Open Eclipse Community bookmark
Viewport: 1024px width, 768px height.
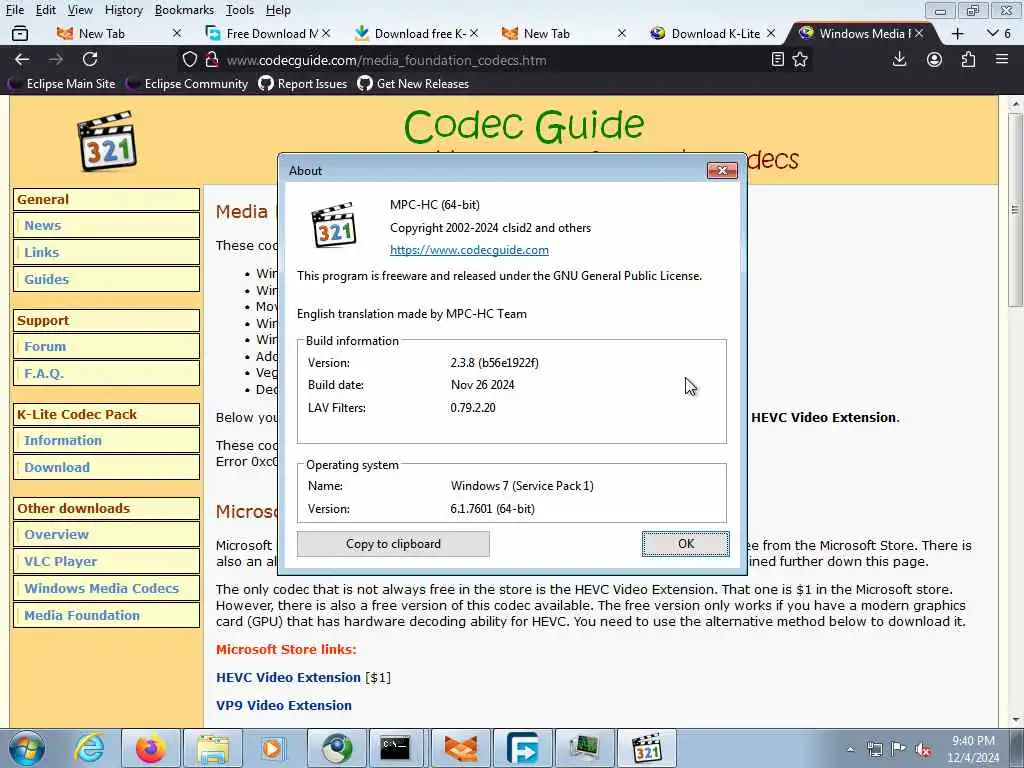point(188,84)
